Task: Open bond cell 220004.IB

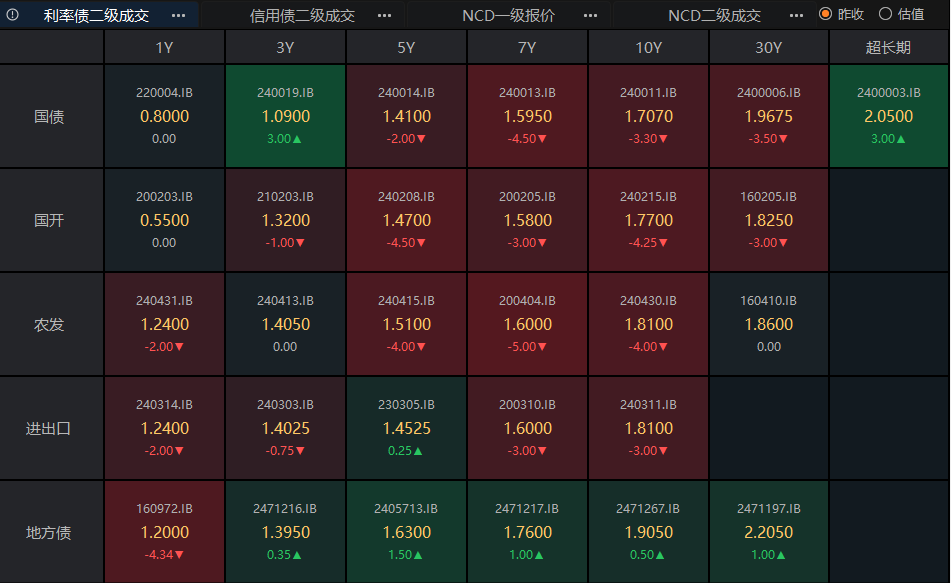Action: (164, 116)
